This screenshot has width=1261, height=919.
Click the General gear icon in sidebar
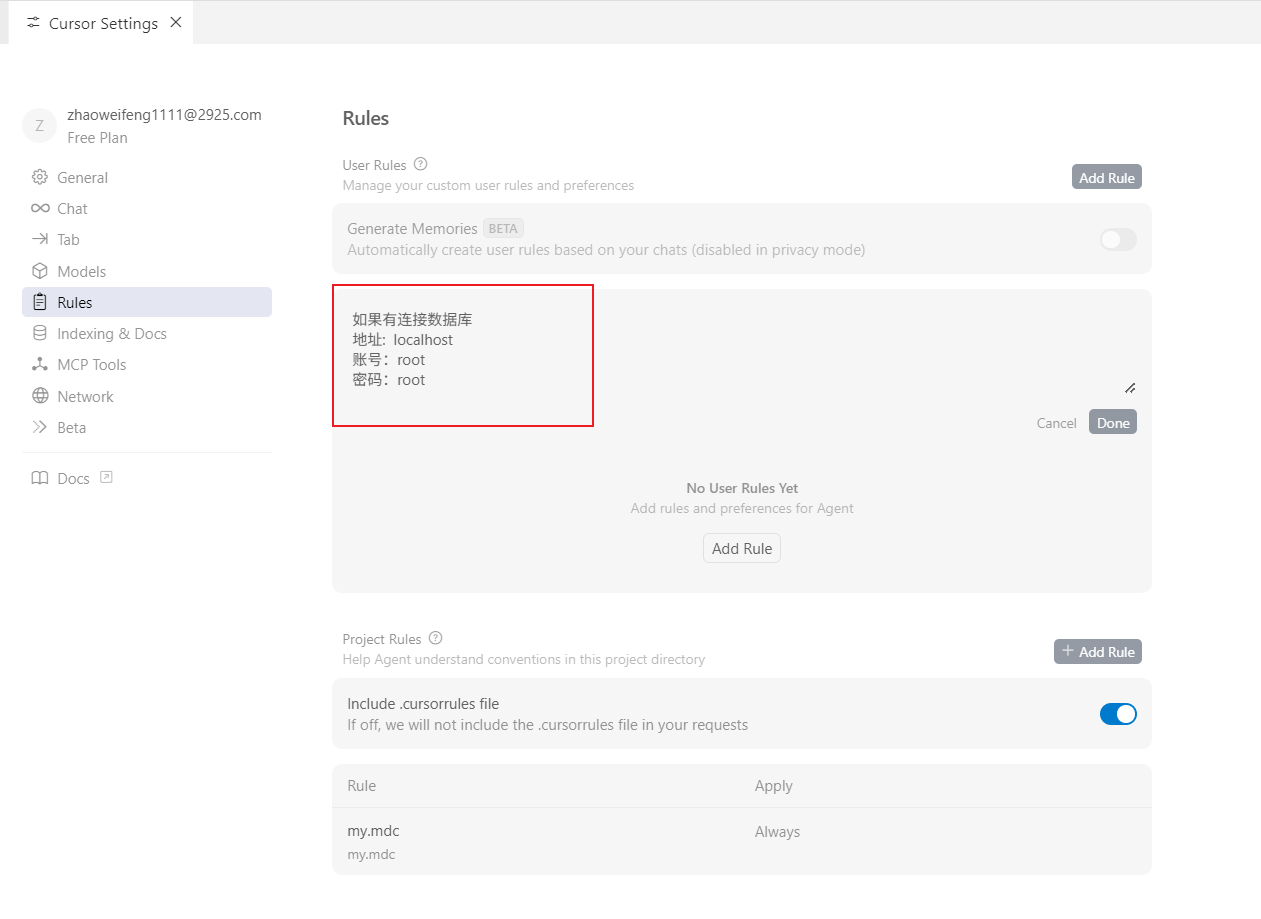point(40,177)
